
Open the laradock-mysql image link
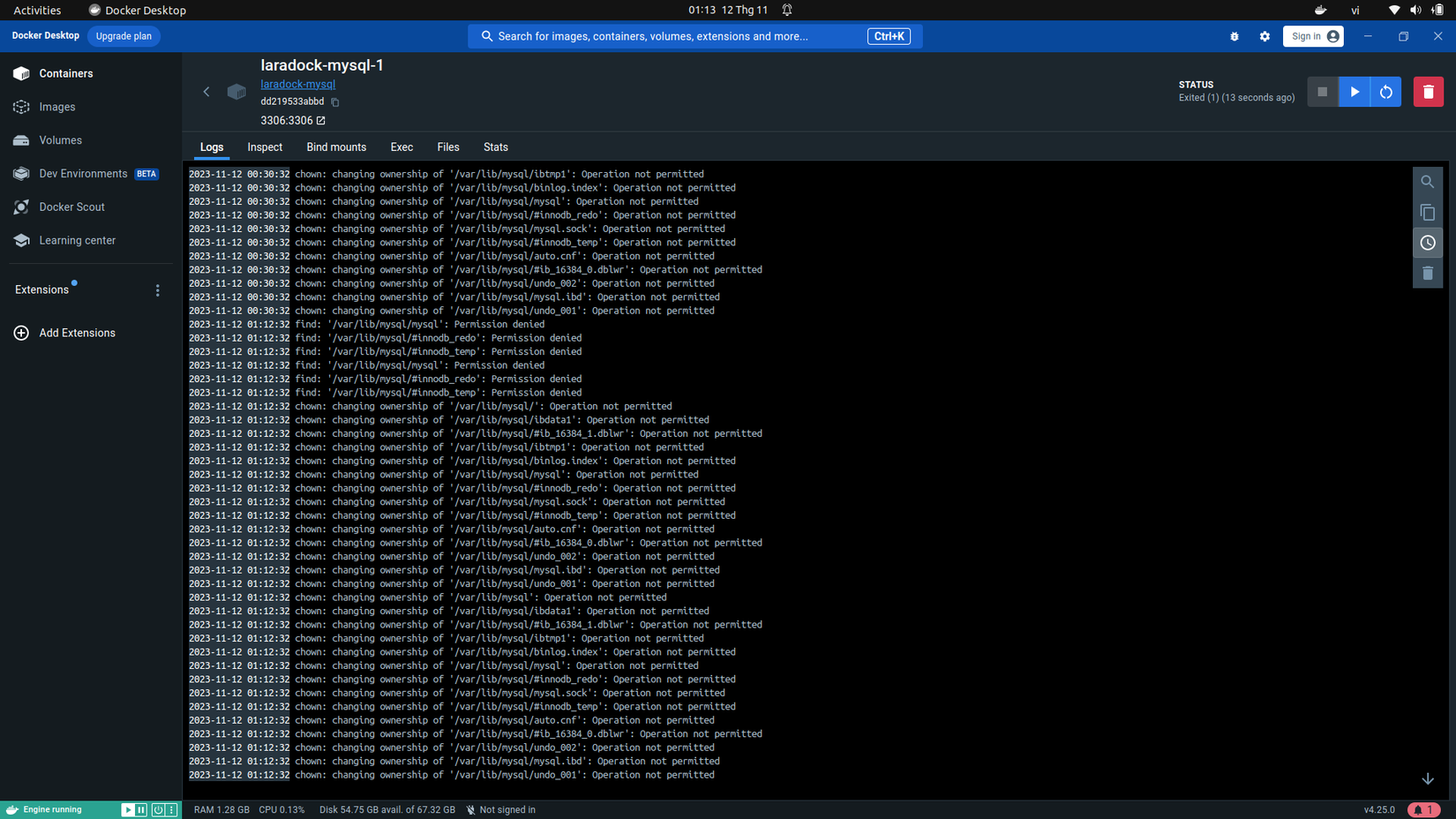[x=297, y=84]
